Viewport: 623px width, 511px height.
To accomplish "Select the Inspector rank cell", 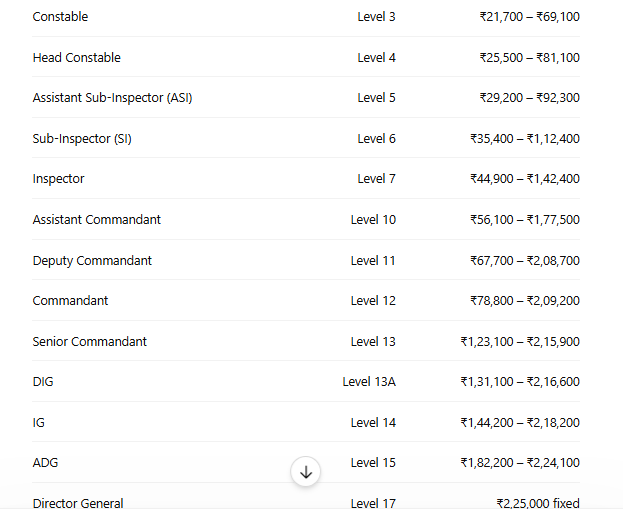I will [58, 179].
